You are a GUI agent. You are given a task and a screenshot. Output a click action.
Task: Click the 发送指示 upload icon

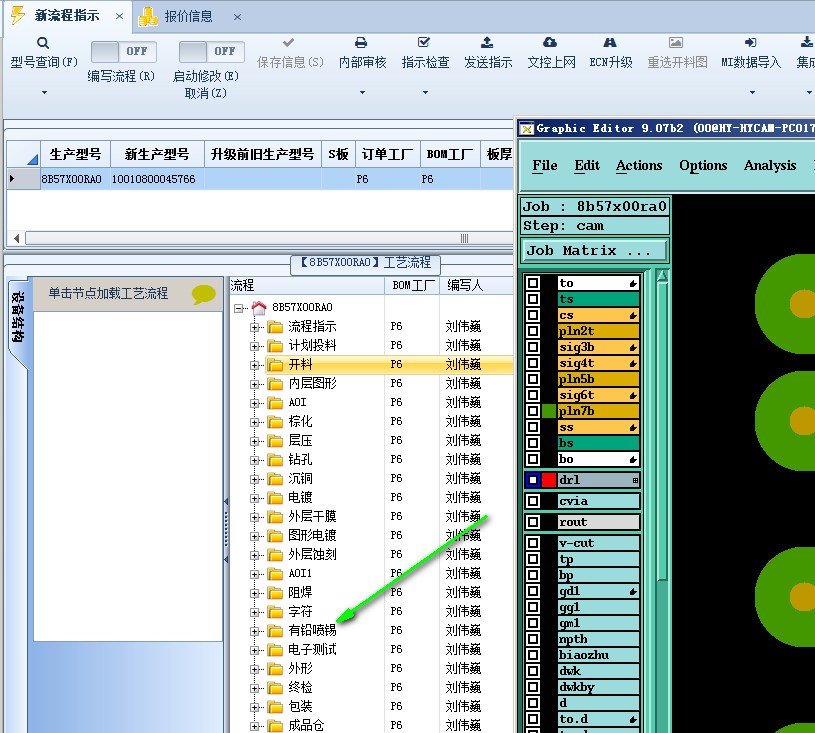pyautogui.click(x=487, y=42)
